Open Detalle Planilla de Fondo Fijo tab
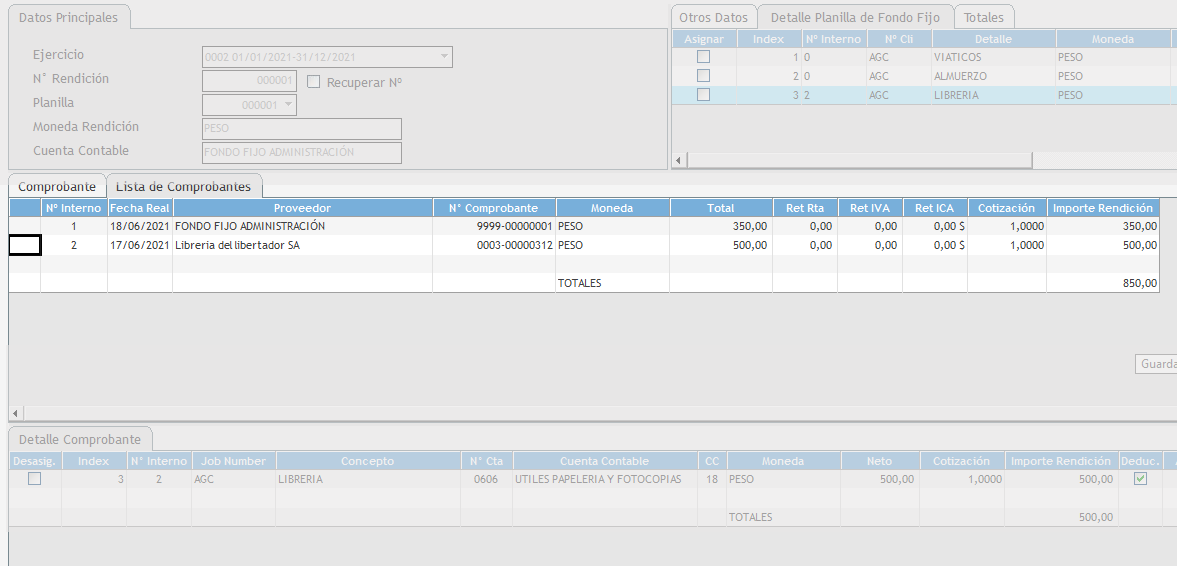The image size is (1177, 566). 855,18
